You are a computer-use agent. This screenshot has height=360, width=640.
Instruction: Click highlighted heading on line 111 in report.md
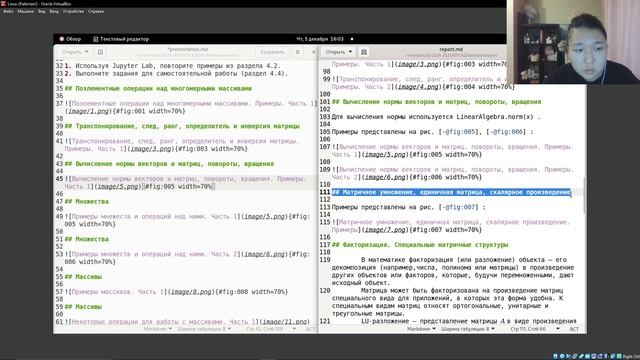(x=451, y=192)
